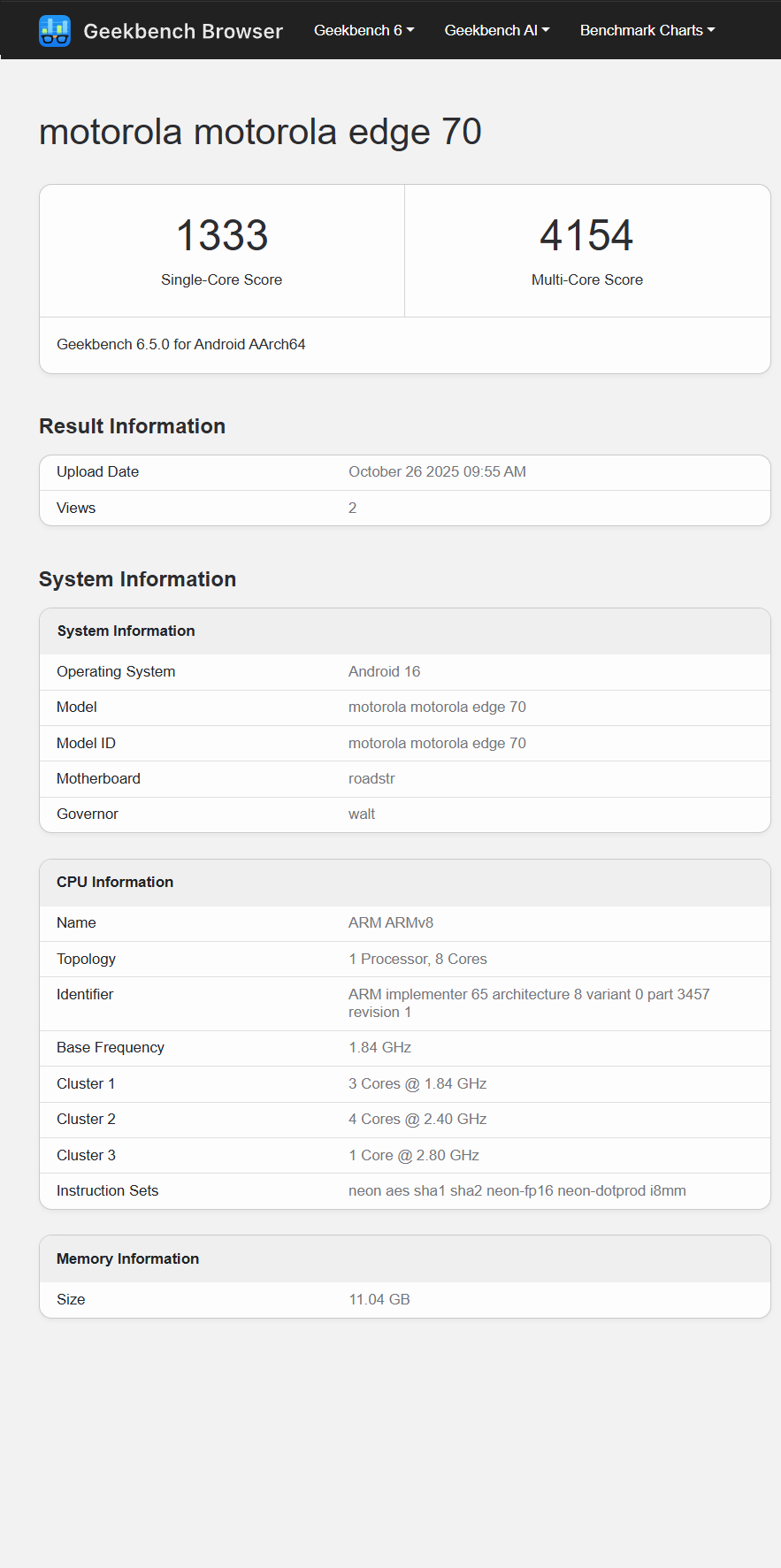781x1568 pixels.
Task: Click the Governor value walt
Action: point(362,815)
